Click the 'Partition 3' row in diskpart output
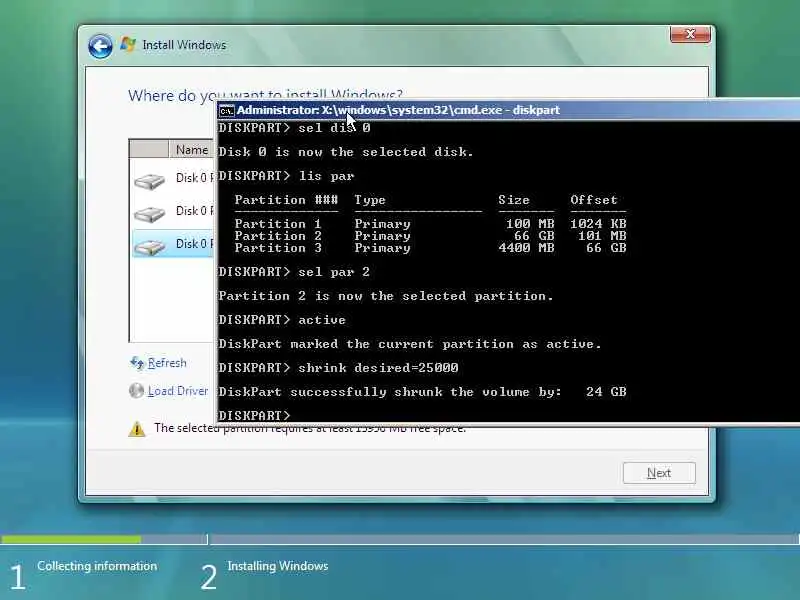Viewport: 800px width, 600px height. pos(430,248)
